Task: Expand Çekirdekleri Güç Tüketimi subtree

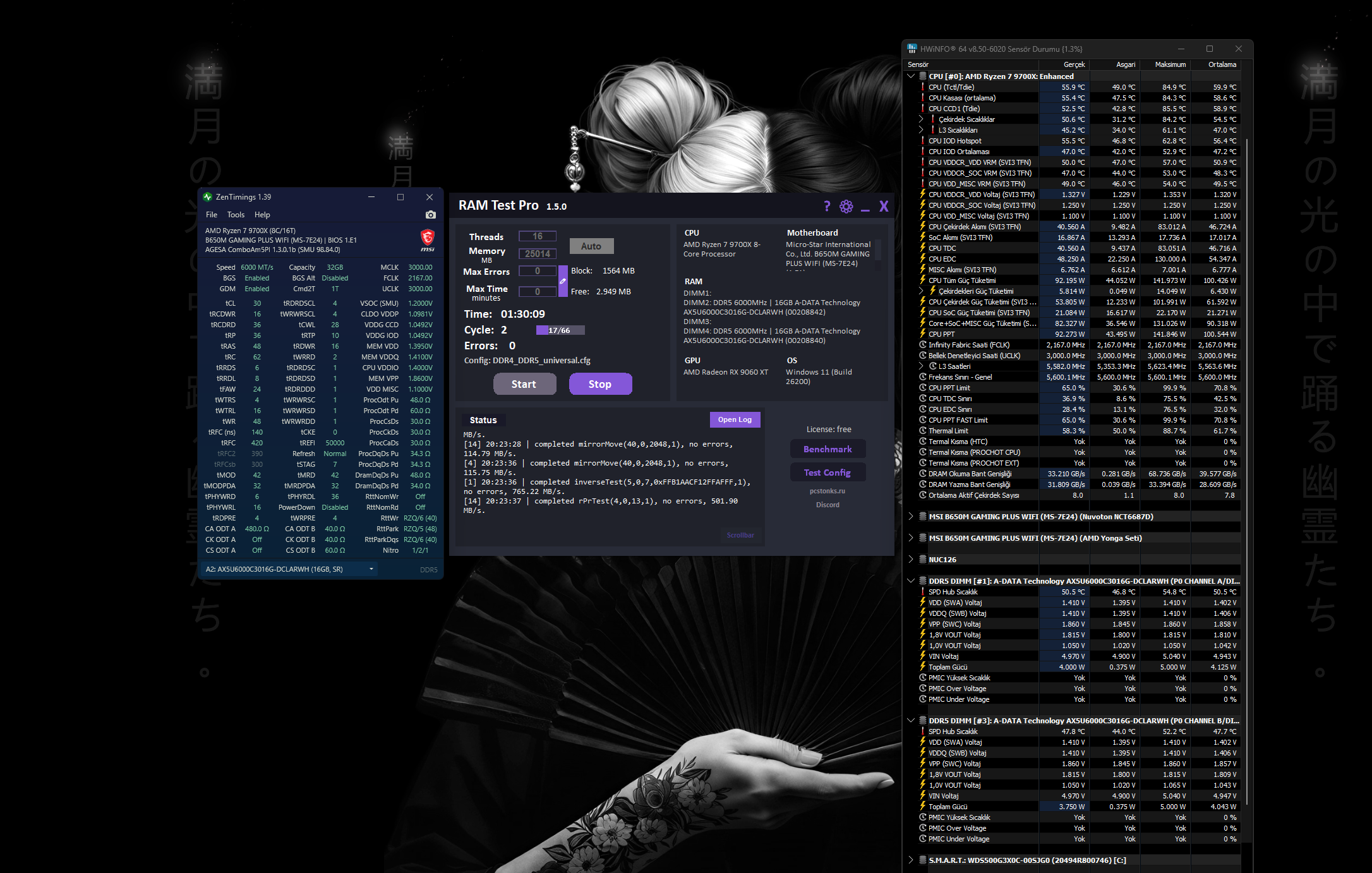Action: click(x=921, y=291)
